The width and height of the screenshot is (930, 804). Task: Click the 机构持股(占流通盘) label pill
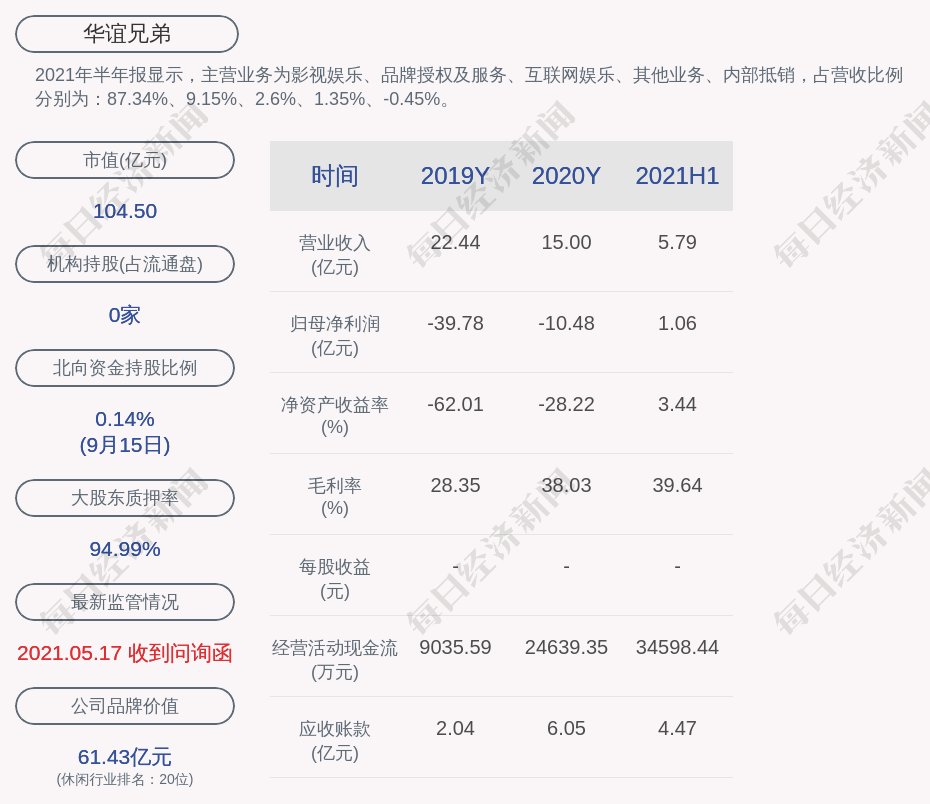click(125, 264)
